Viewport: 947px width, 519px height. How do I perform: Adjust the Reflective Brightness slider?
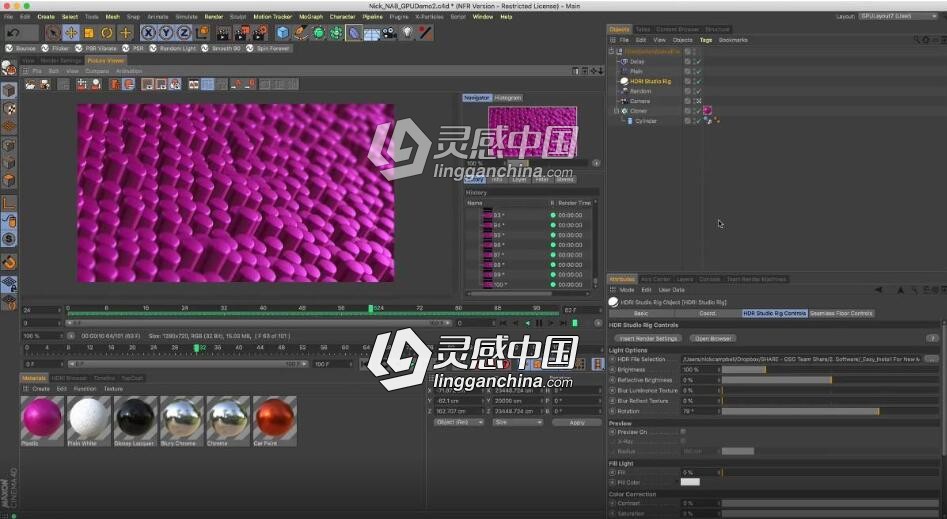coord(830,380)
